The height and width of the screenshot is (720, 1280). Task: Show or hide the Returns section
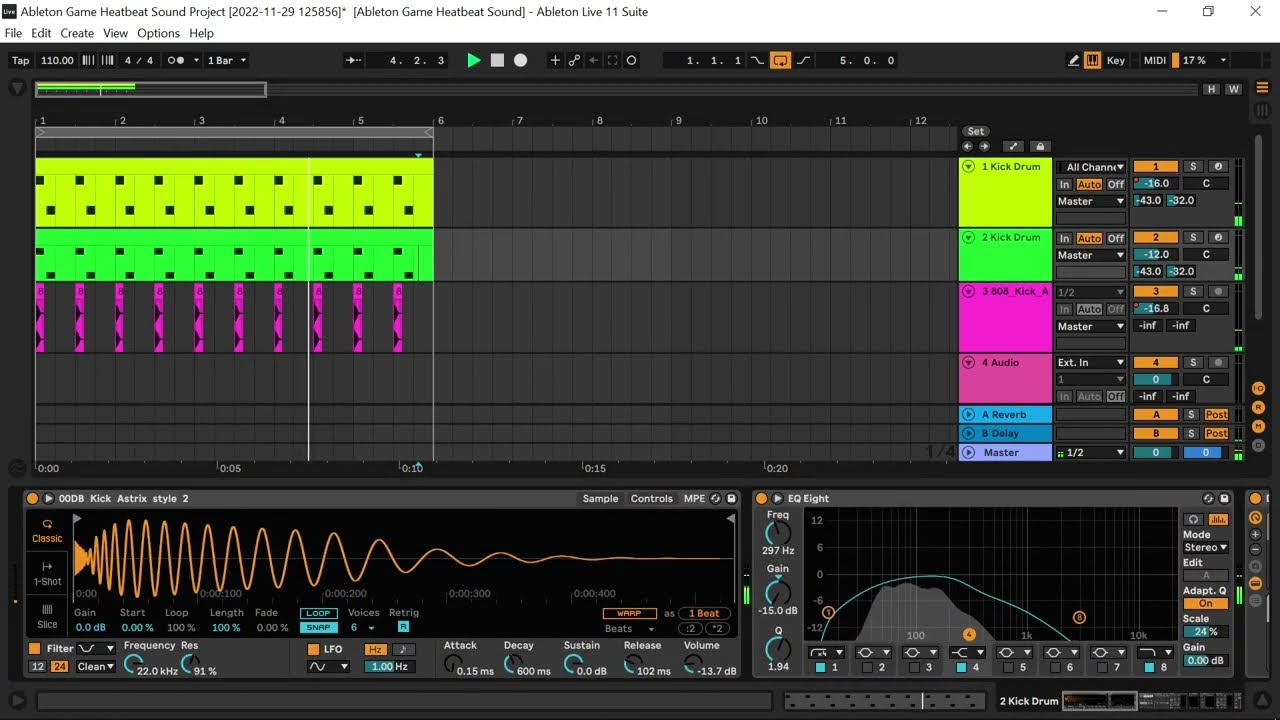[1258, 407]
